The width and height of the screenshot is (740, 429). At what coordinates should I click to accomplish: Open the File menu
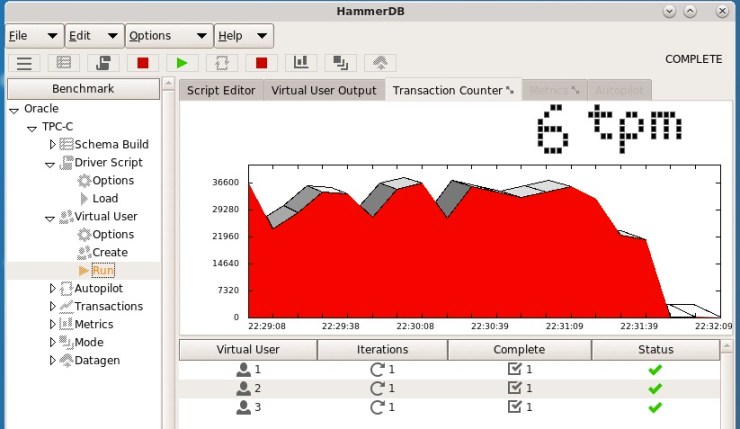coord(34,36)
